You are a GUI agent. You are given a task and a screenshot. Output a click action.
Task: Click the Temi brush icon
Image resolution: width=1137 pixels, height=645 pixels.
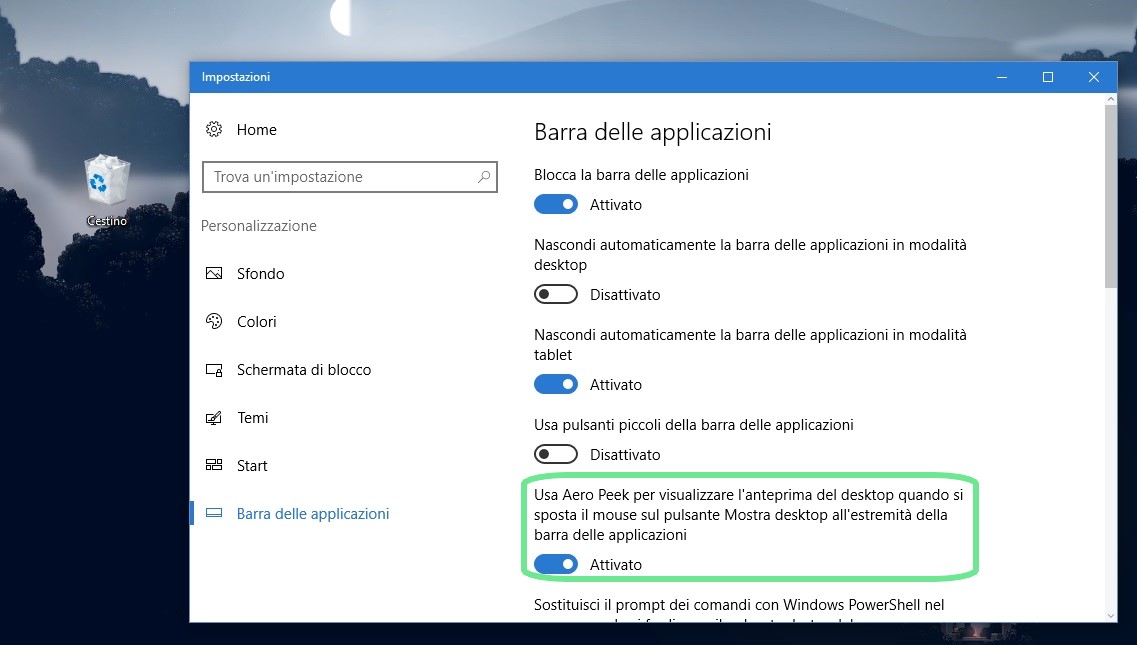click(214, 418)
